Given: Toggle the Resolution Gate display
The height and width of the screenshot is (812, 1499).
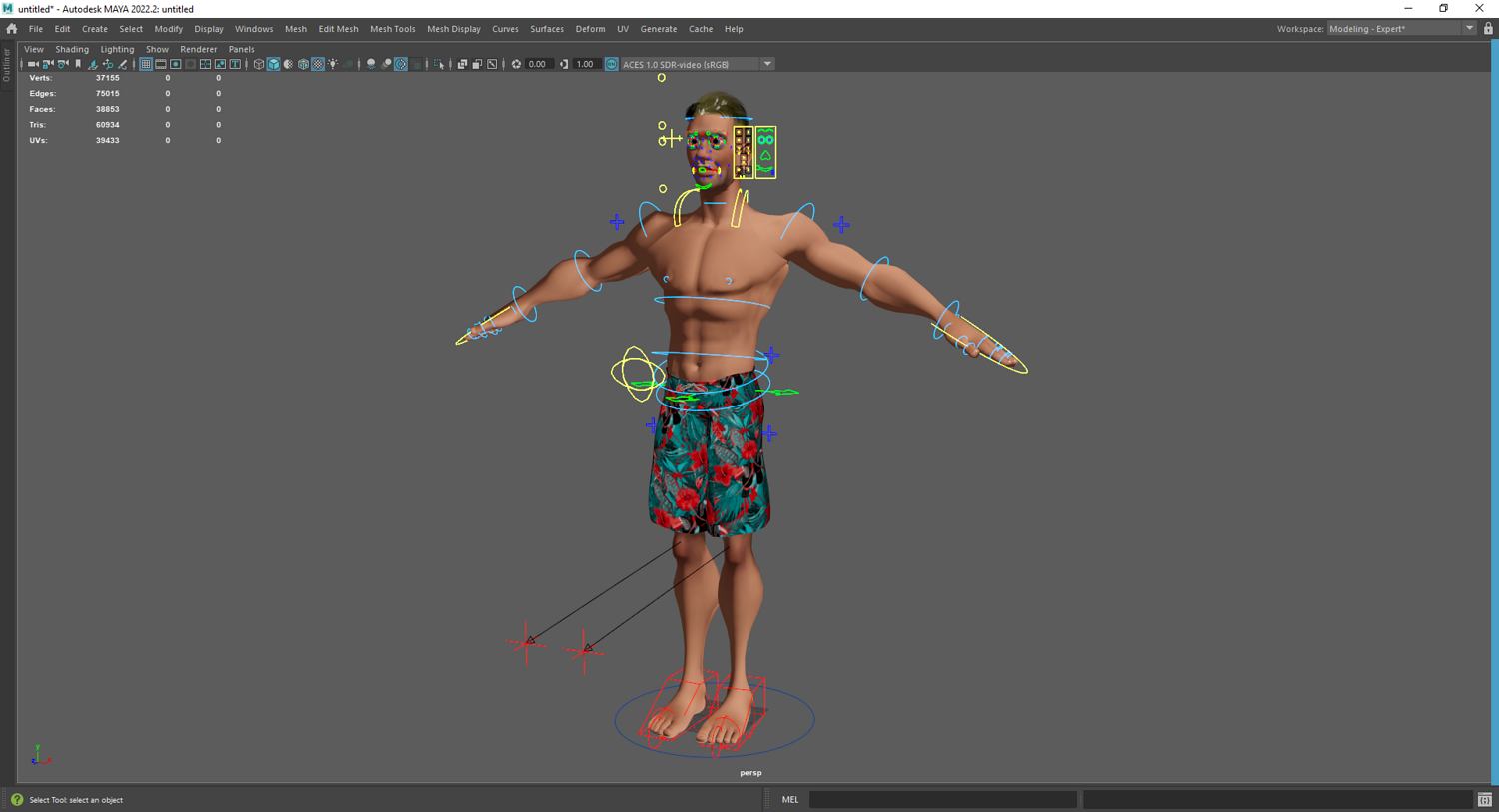Looking at the screenshot, I should (176, 64).
